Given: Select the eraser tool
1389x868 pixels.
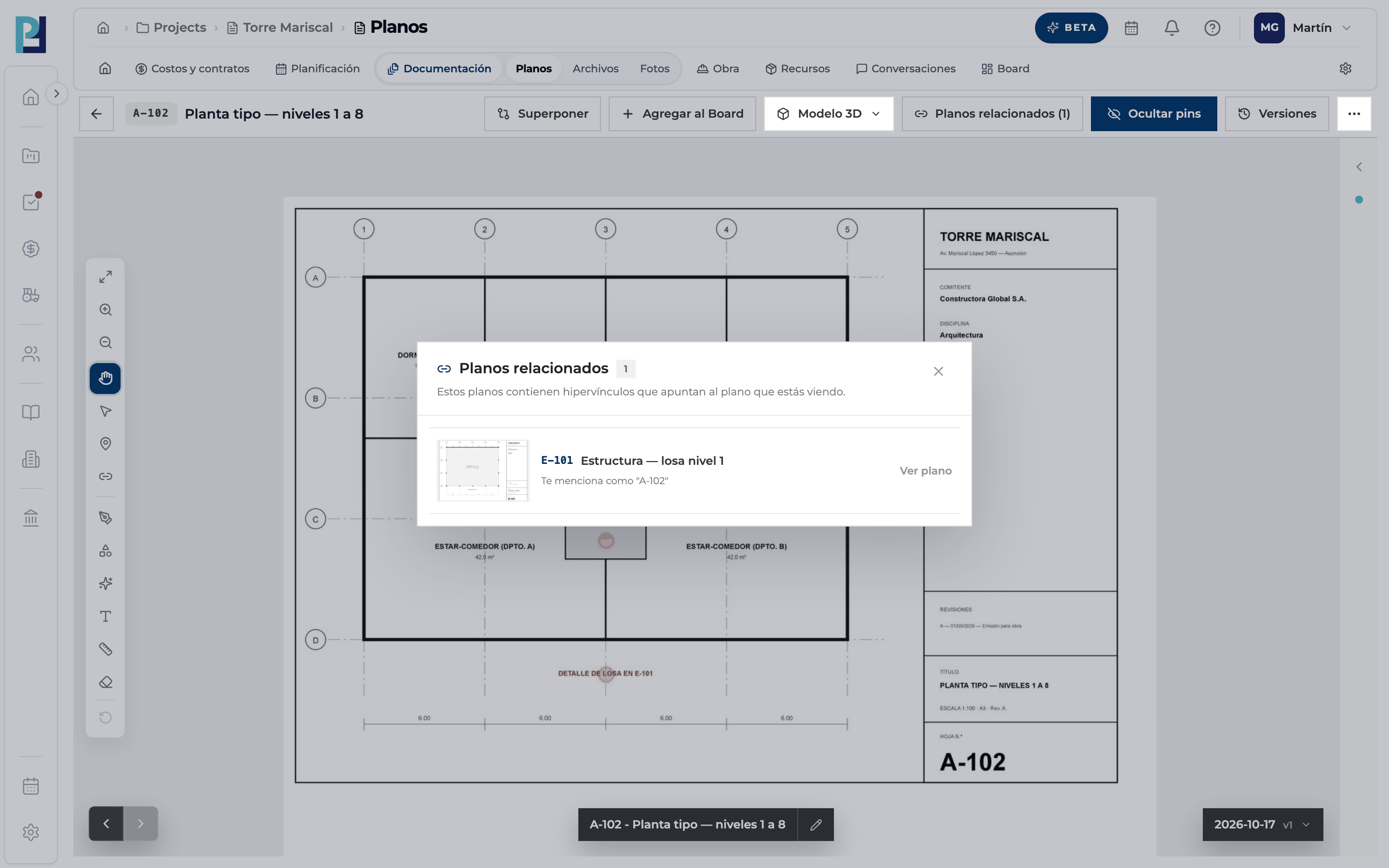Looking at the screenshot, I should tap(105, 682).
